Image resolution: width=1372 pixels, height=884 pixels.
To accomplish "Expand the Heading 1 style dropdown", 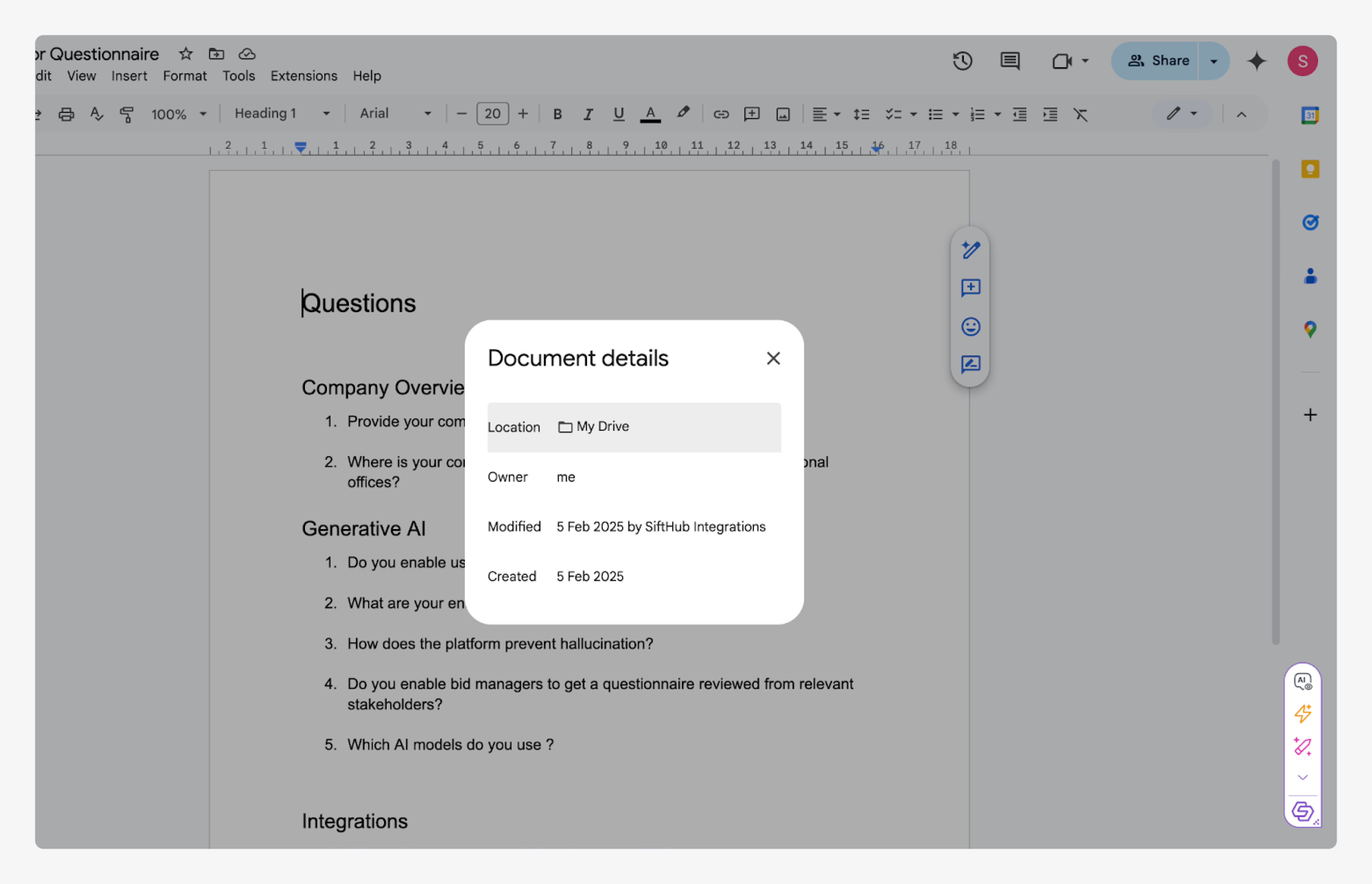I will pyautogui.click(x=282, y=114).
